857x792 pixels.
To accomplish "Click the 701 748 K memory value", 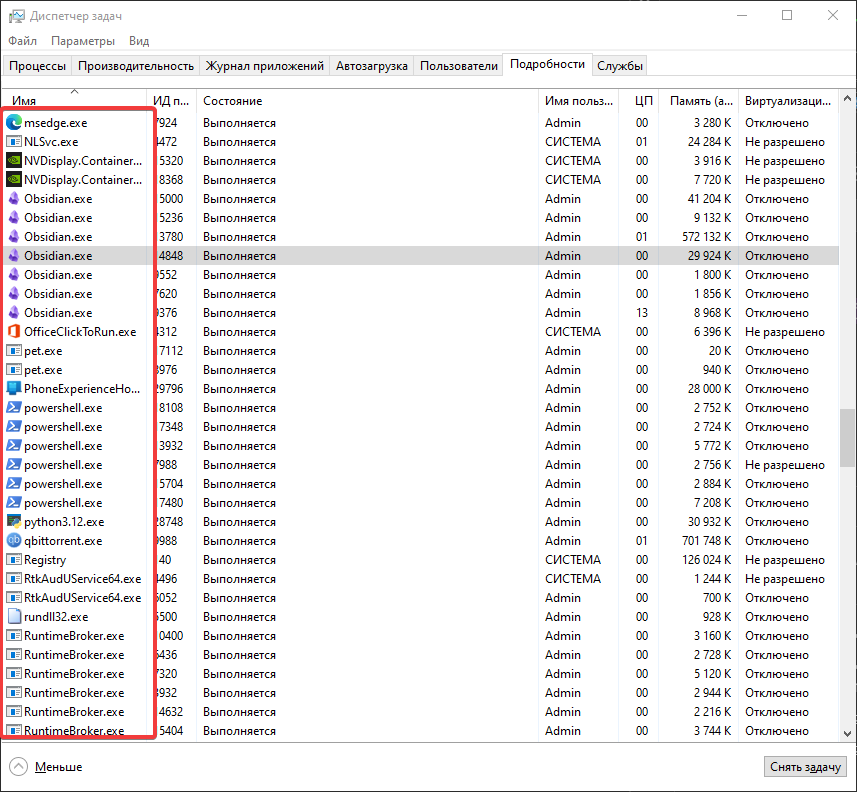I will [x=706, y=541].
